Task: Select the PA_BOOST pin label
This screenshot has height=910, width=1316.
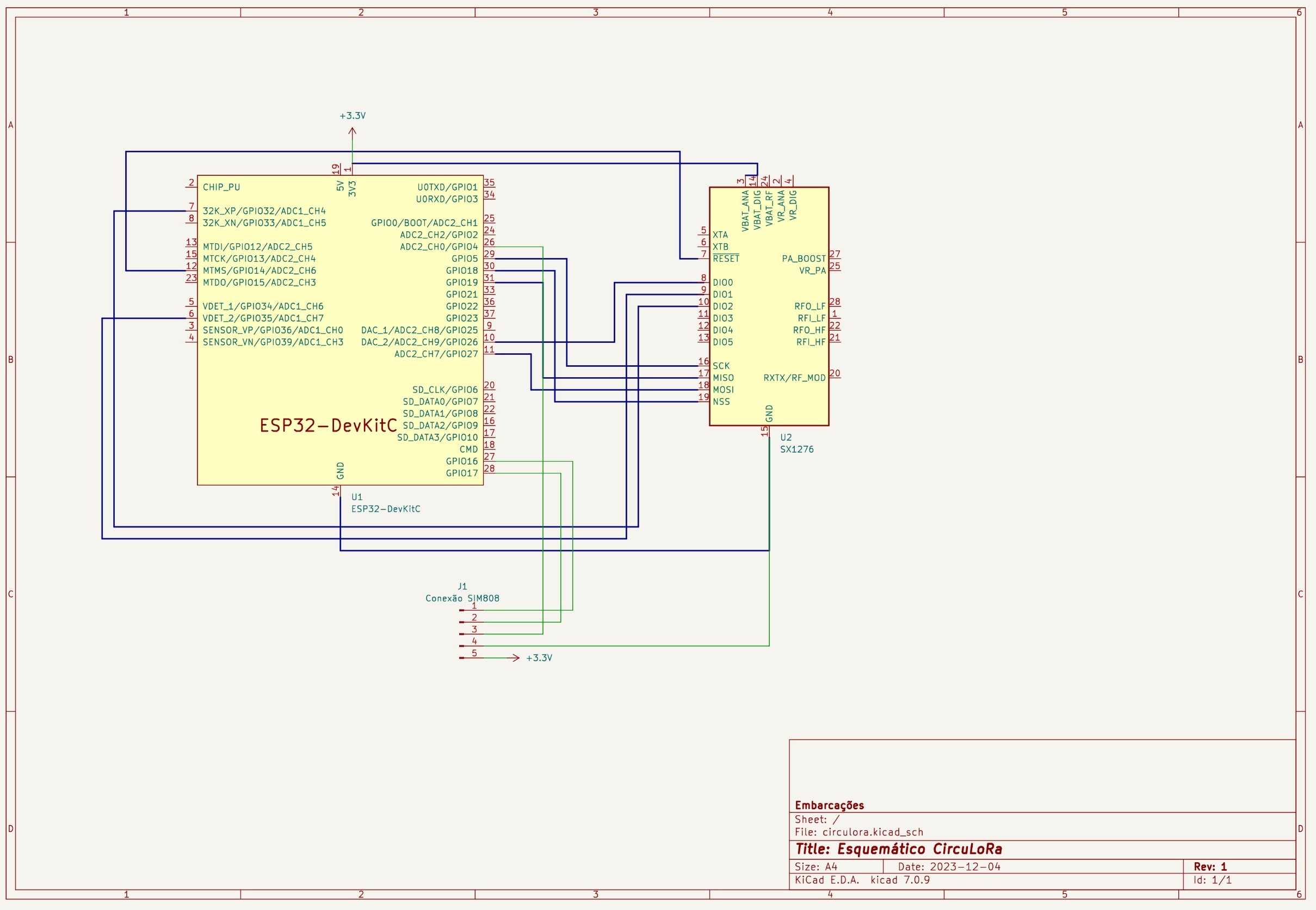Action: (804, 259)
